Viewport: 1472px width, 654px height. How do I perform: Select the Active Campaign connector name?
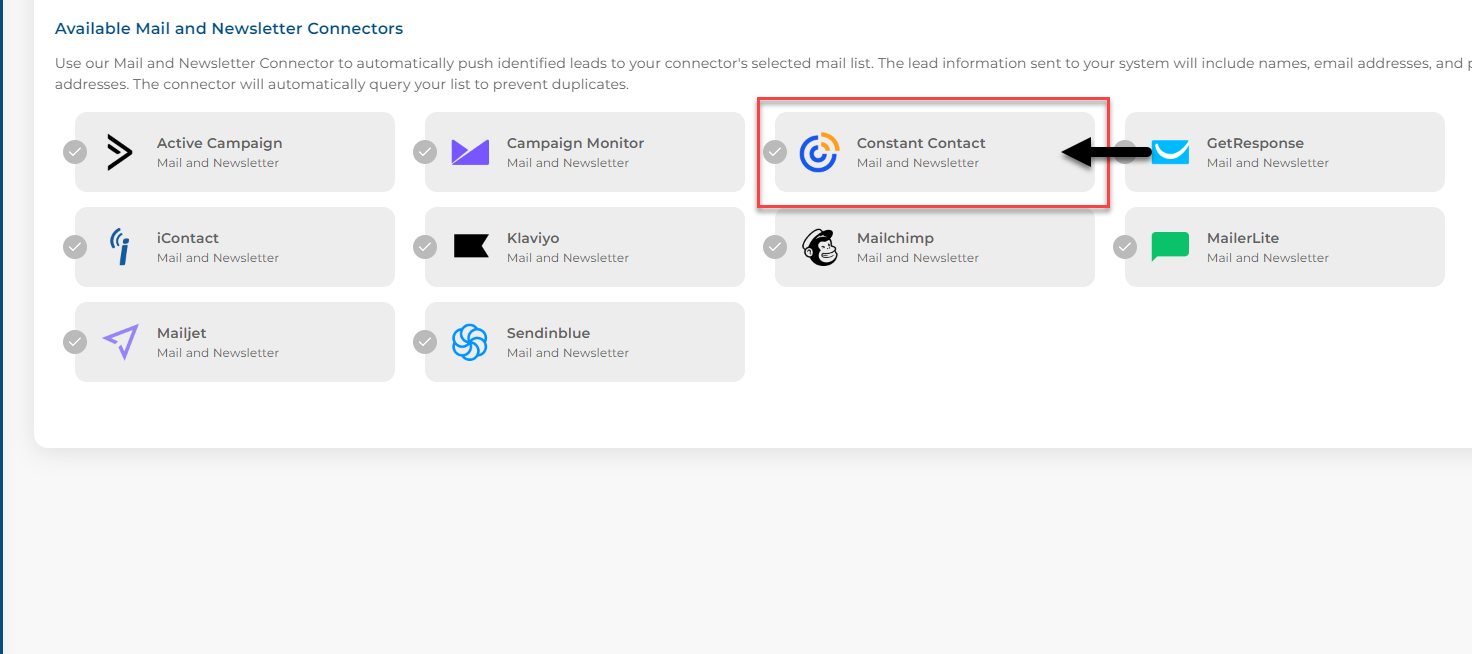click(219, 143)
